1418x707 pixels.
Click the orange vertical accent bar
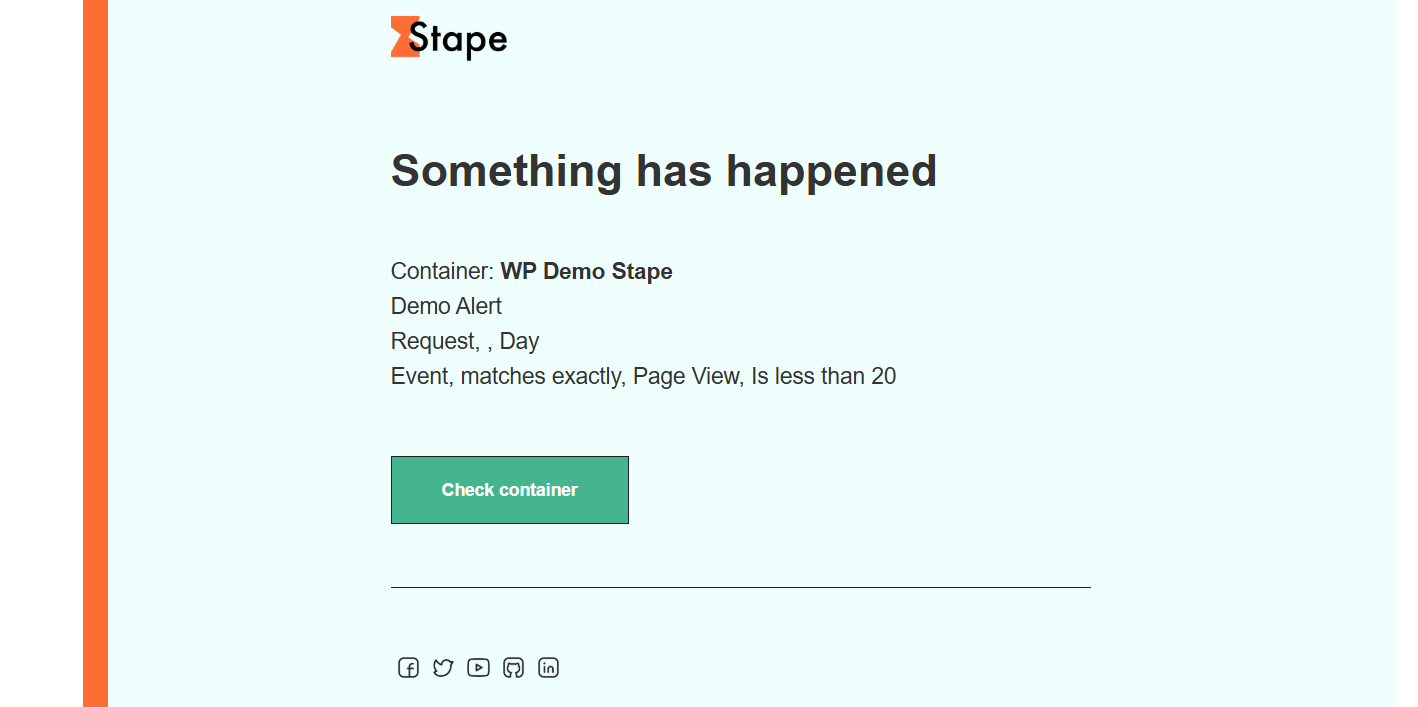[x=95, y=353]
